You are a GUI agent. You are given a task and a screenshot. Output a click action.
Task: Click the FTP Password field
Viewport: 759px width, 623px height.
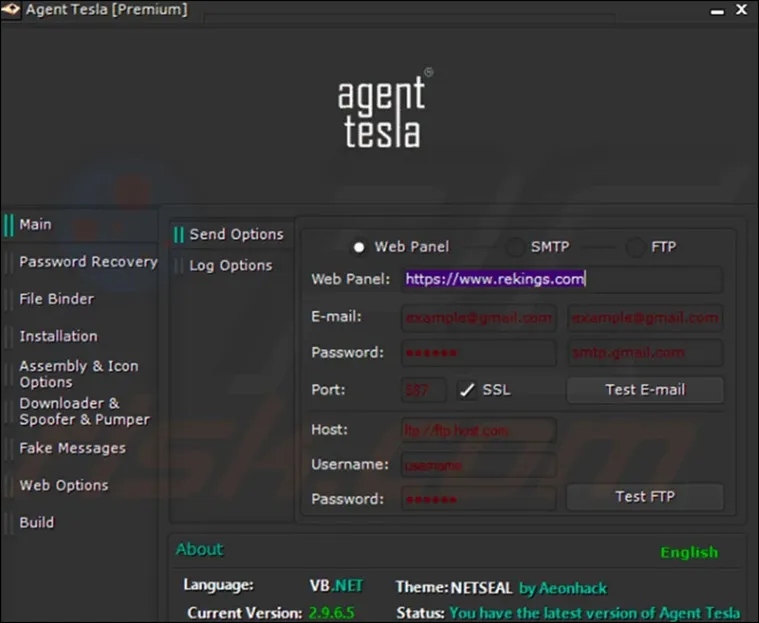click(479, 499)
